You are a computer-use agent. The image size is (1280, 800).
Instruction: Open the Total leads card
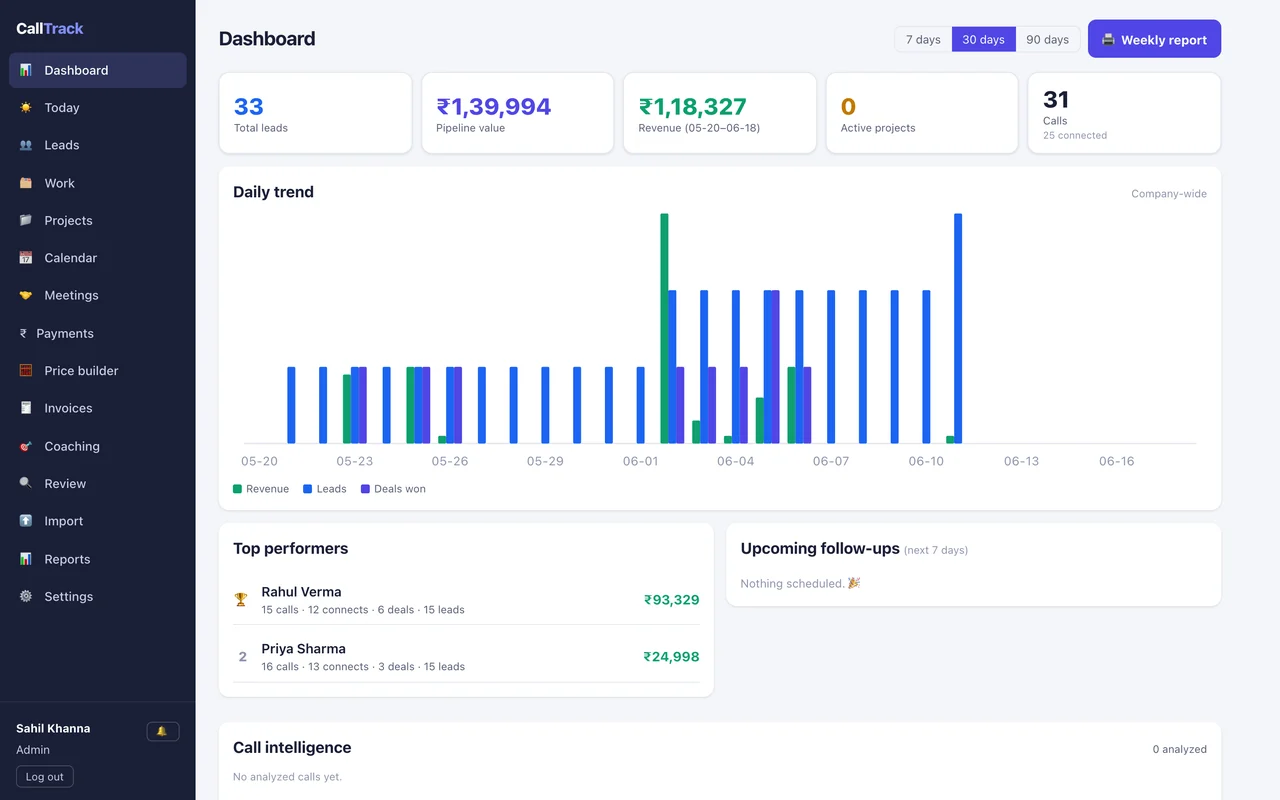point(315,113)
